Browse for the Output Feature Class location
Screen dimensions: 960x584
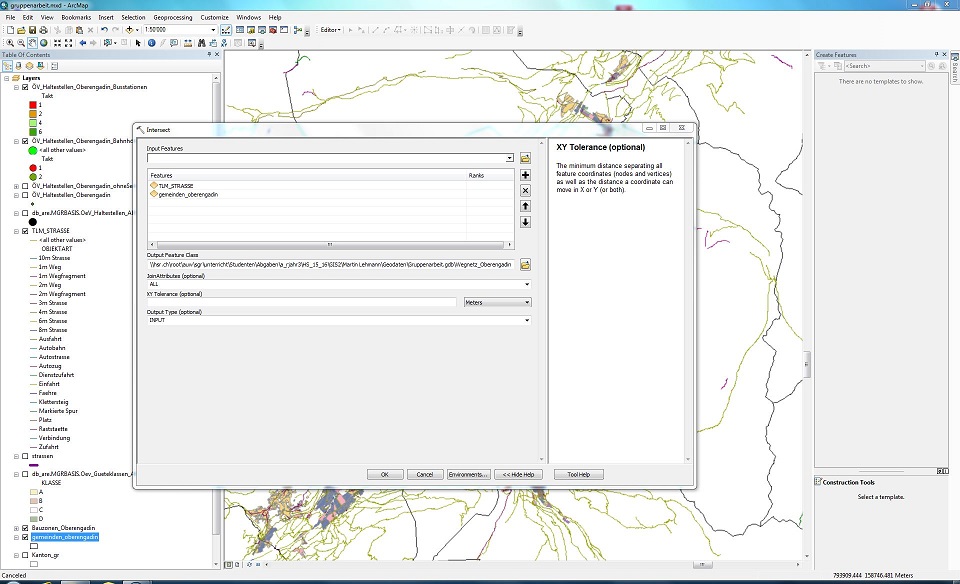[525, 265]
